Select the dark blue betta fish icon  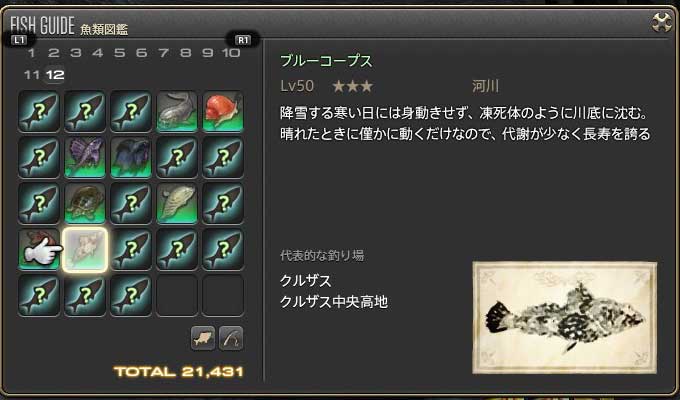click(131, 157)
